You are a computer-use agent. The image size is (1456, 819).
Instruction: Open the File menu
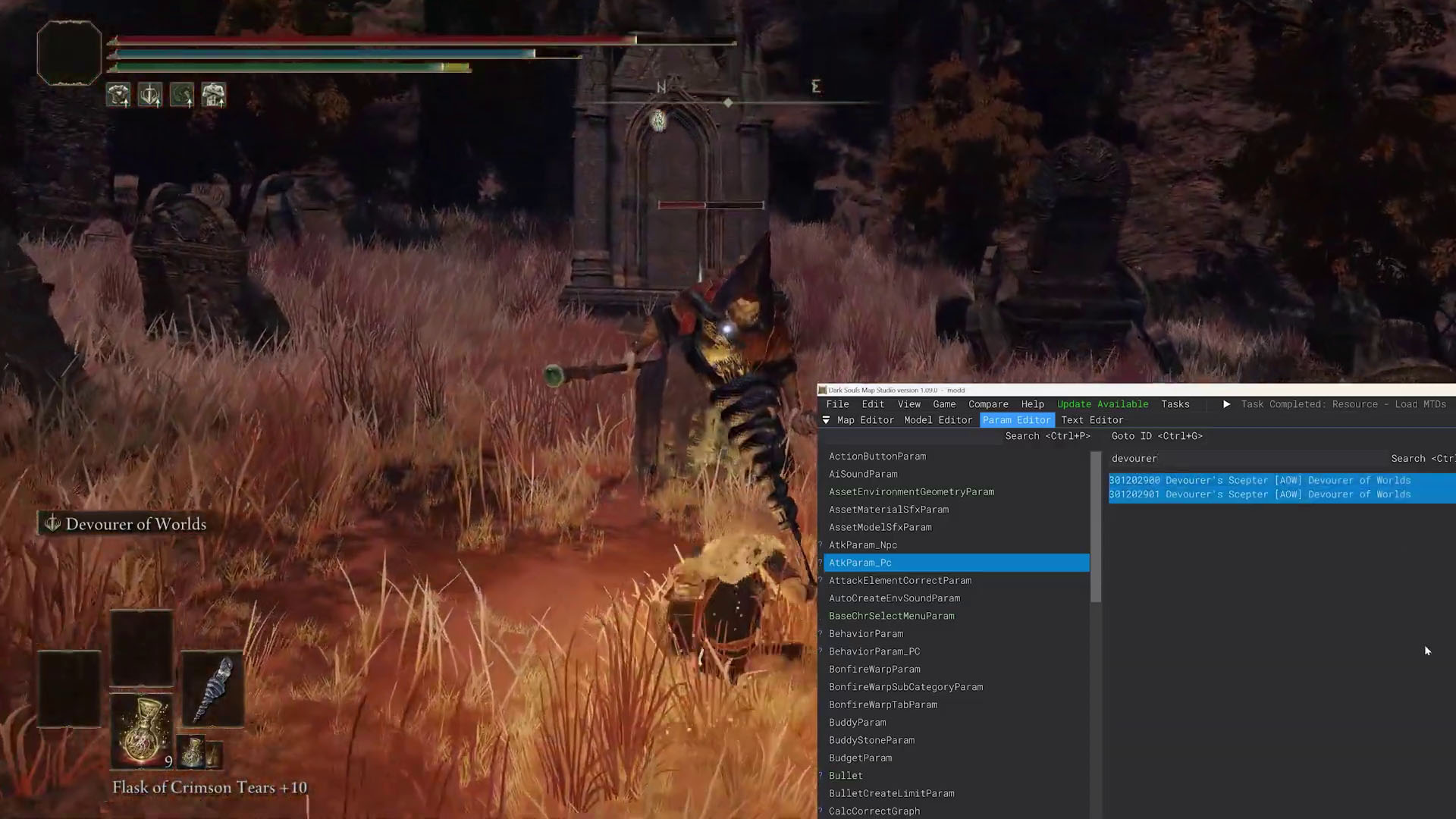[x=837, y=404]
